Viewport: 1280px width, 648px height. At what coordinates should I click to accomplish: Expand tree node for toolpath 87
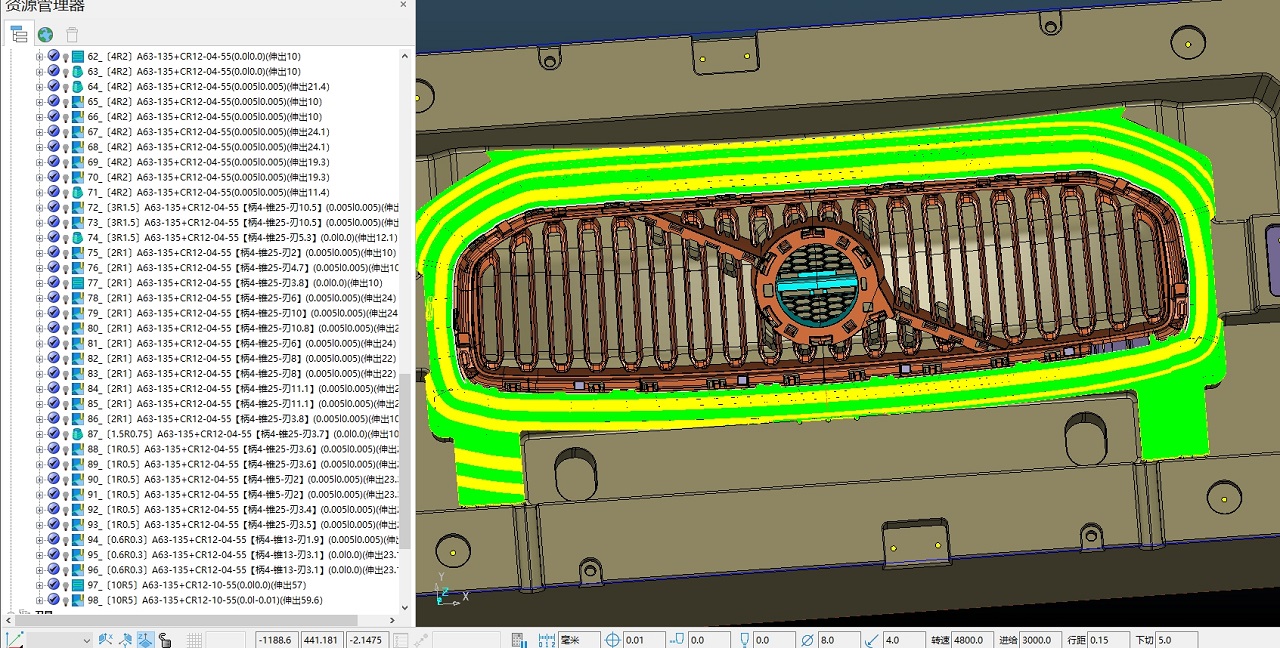pos(40,434)
